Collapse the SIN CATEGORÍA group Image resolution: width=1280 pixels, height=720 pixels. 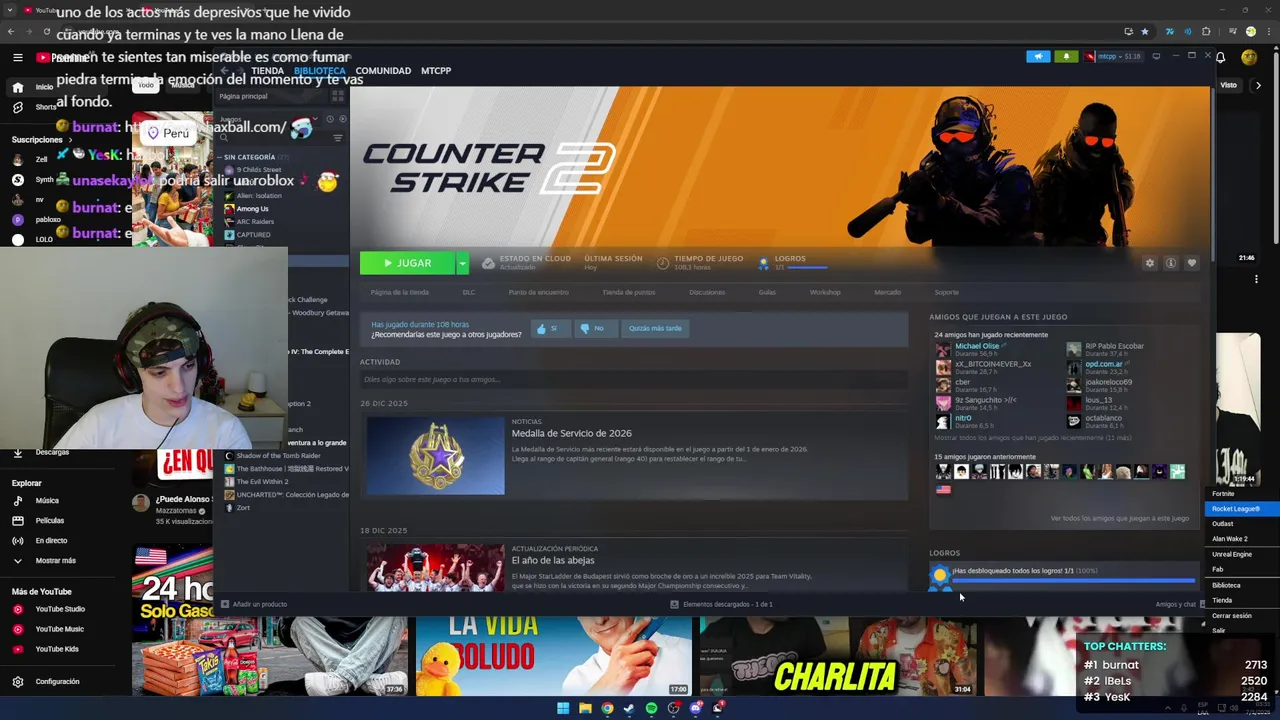click(x=248, y=157)
